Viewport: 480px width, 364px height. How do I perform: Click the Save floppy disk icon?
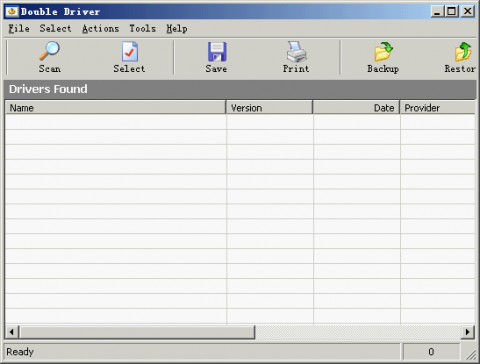pos(217,52)
